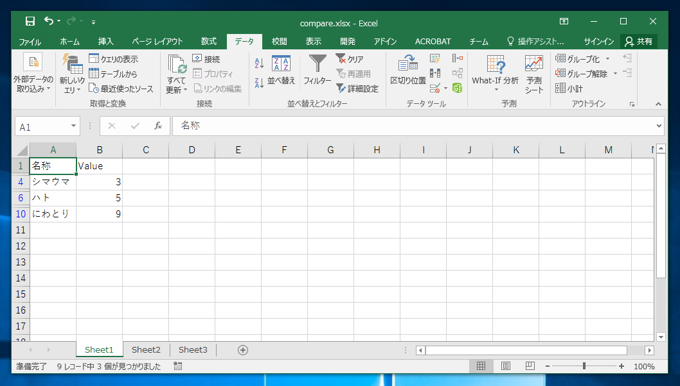Toggle the フィルター funnel button
680x386 pixels.
317,70
